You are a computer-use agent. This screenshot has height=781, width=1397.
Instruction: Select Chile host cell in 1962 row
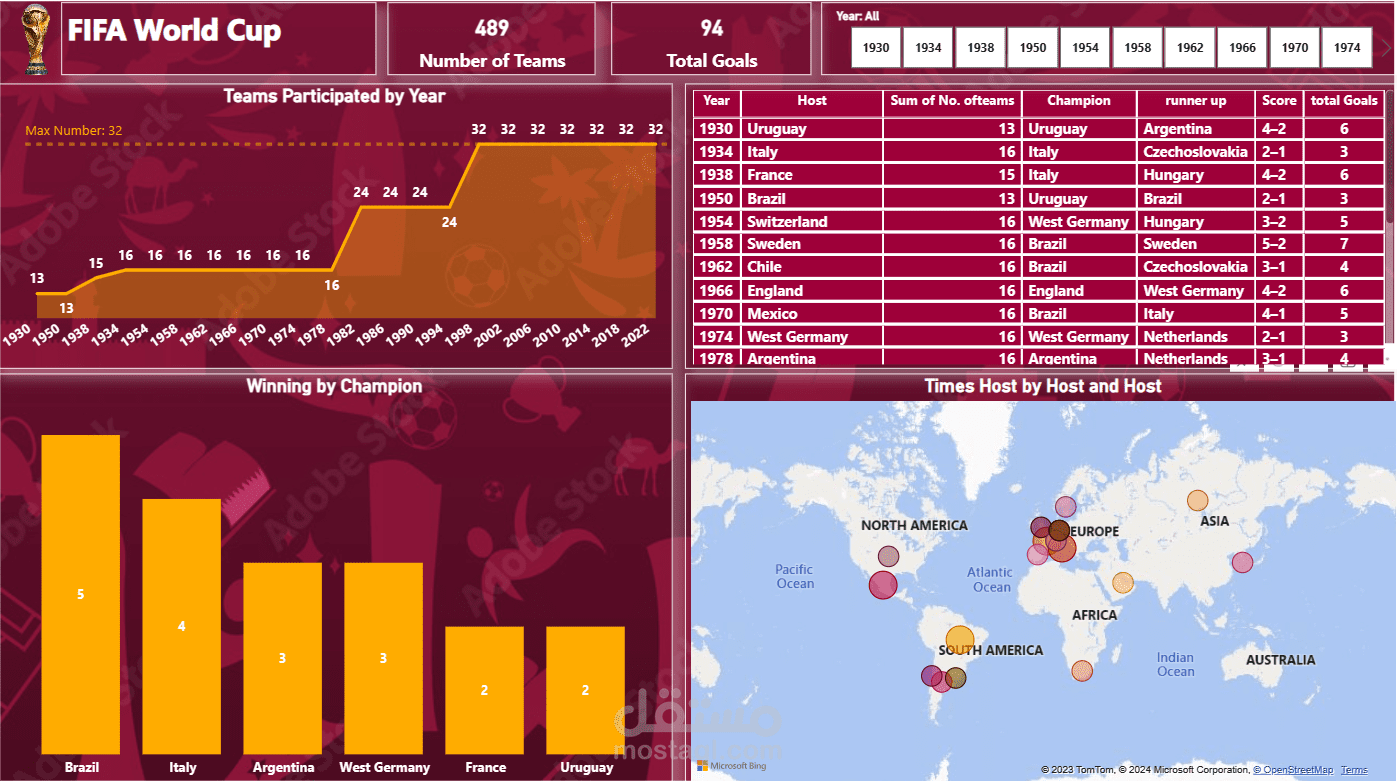point(812,267)
